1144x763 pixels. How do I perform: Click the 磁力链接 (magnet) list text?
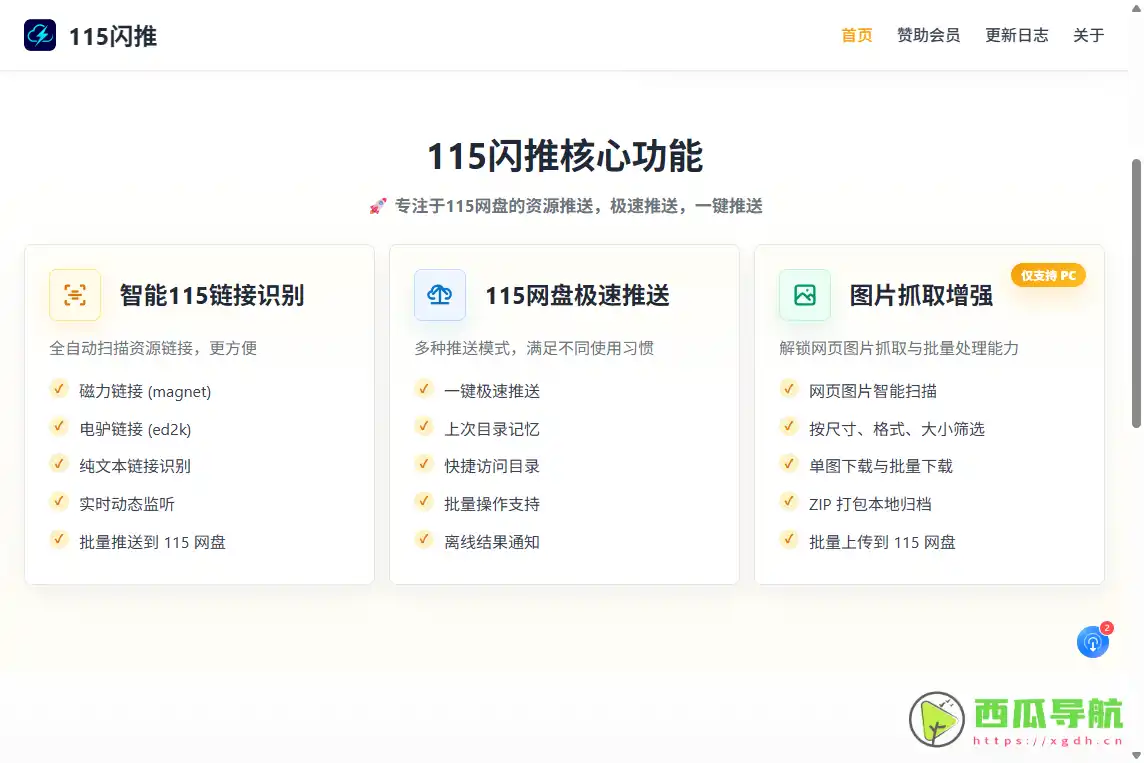tap(145, 392)
